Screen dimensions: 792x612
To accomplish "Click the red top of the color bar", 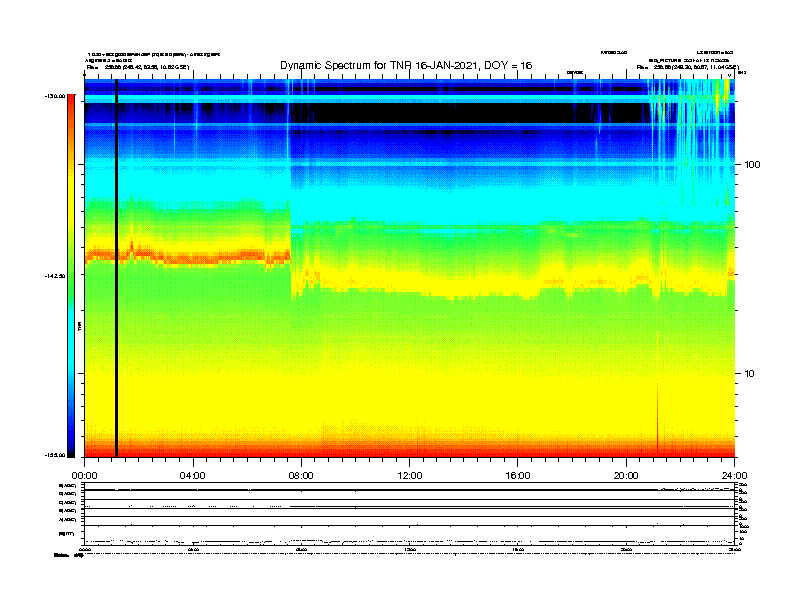I will (71, 101).
